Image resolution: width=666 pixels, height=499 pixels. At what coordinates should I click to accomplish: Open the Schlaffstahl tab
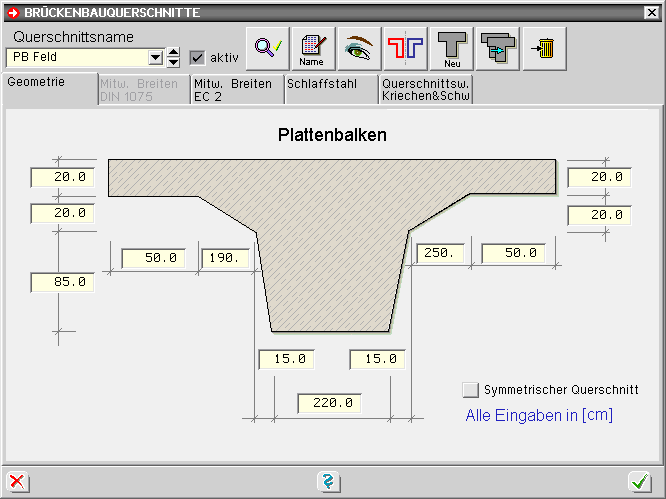[x=330, y=85]
